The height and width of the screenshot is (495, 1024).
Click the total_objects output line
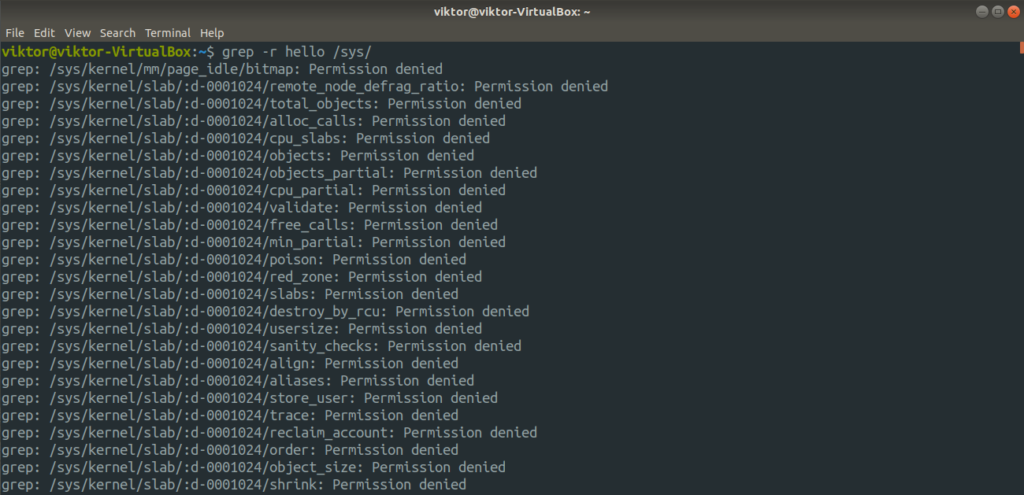click(261, 104)
